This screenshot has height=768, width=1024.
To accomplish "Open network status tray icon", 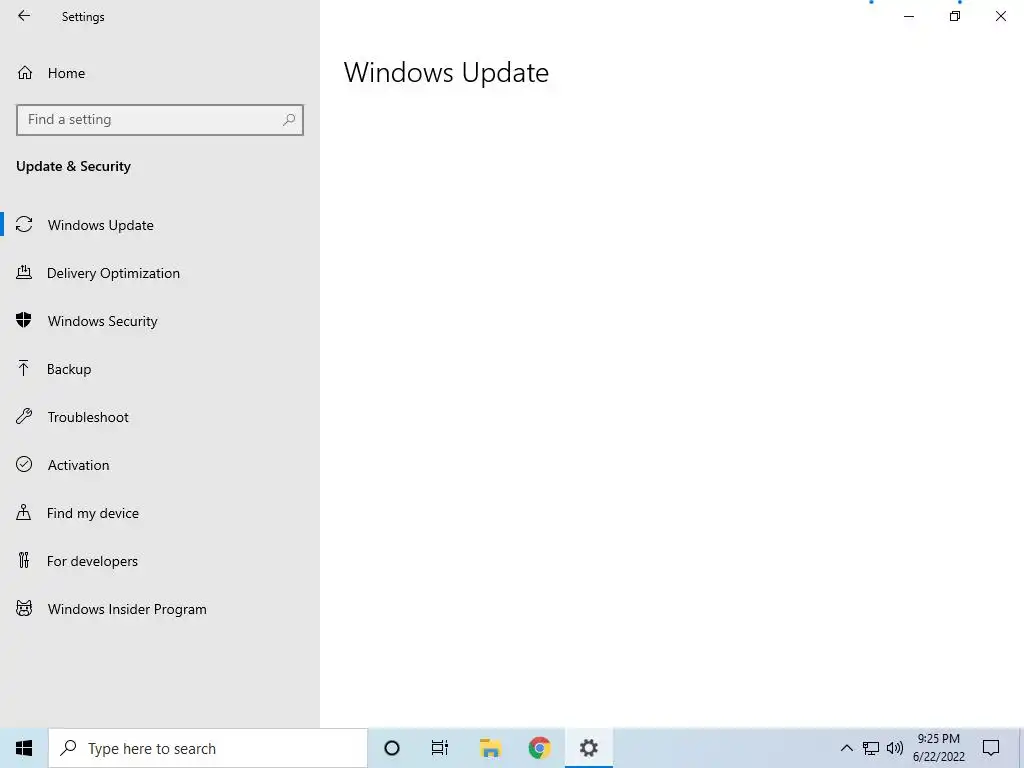I will point(871,748).
